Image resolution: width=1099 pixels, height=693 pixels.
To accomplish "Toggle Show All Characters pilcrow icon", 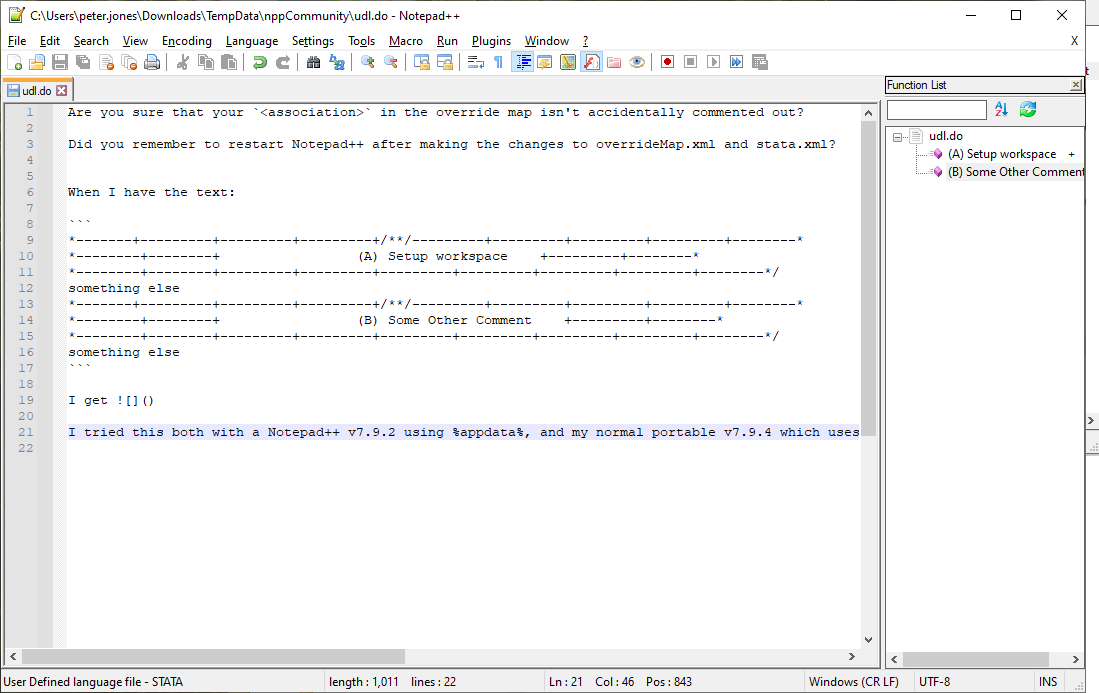I will click(x=498, y=62).
